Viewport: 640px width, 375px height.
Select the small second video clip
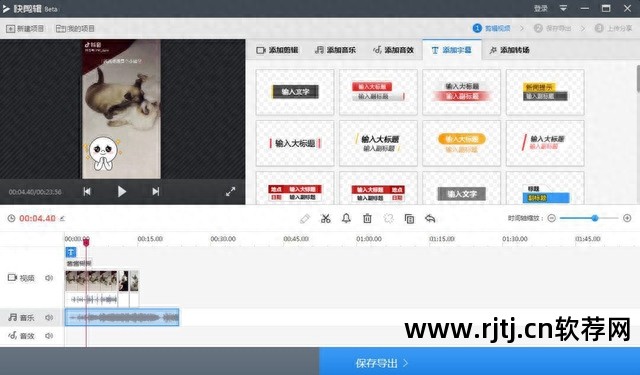123,281
